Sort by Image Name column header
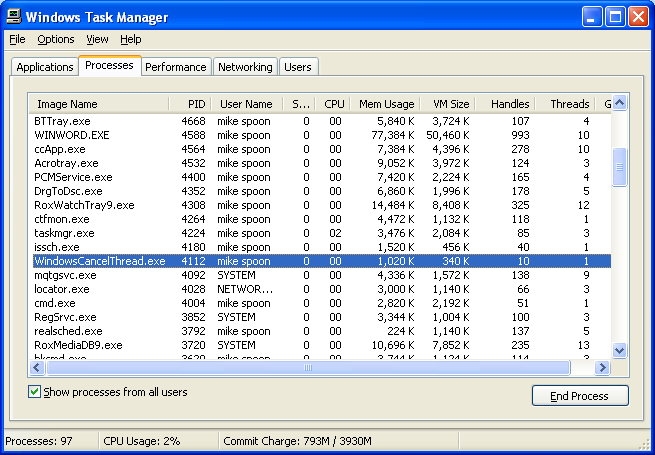 point(99,104)
